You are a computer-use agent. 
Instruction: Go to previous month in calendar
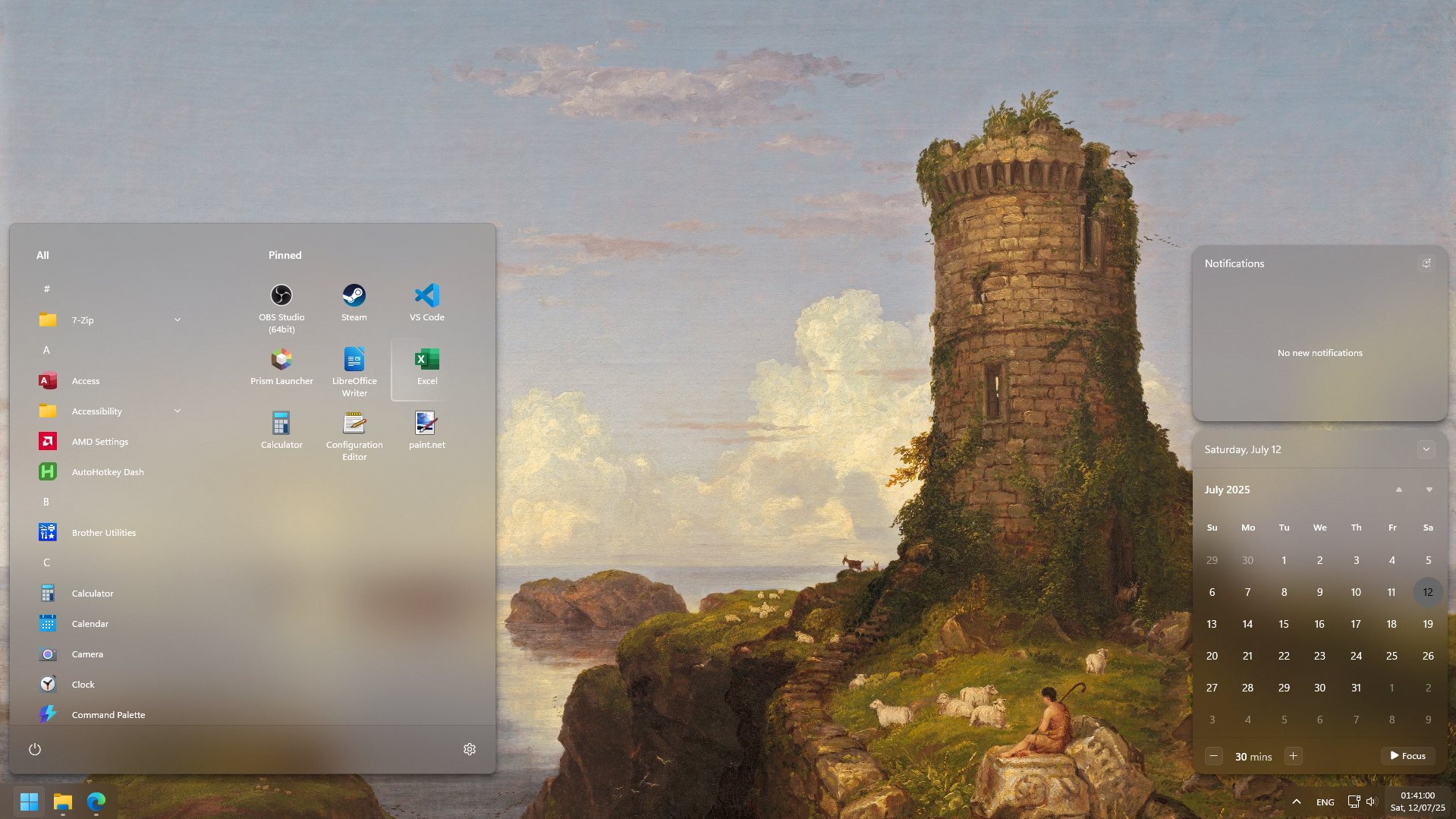1399,490
